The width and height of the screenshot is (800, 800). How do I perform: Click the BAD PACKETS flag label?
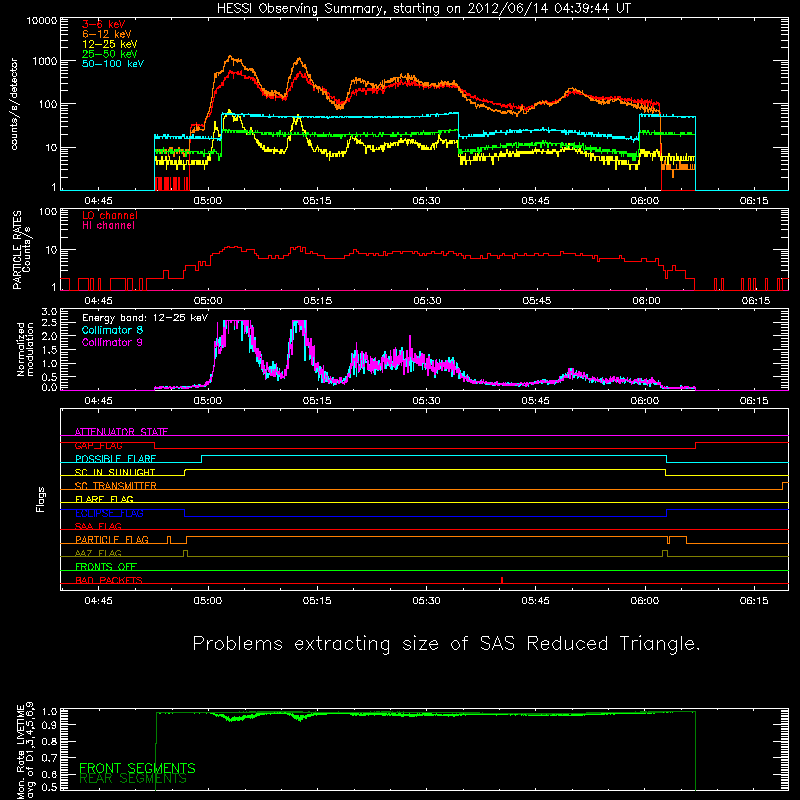109,580
